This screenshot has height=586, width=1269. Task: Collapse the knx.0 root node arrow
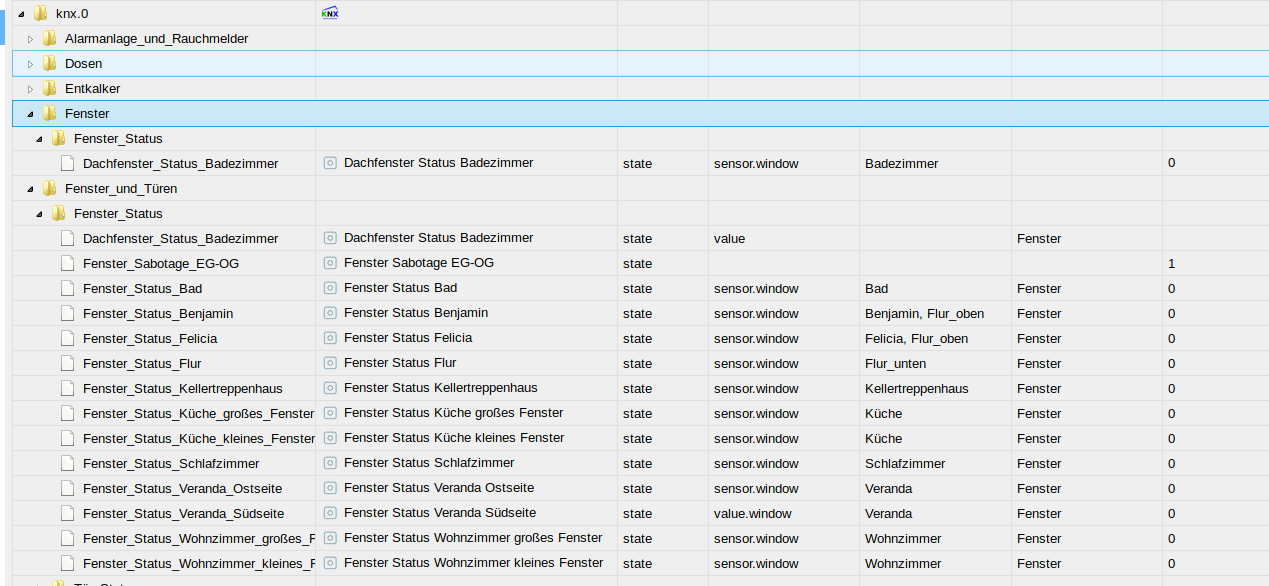(x=22, y=14)
